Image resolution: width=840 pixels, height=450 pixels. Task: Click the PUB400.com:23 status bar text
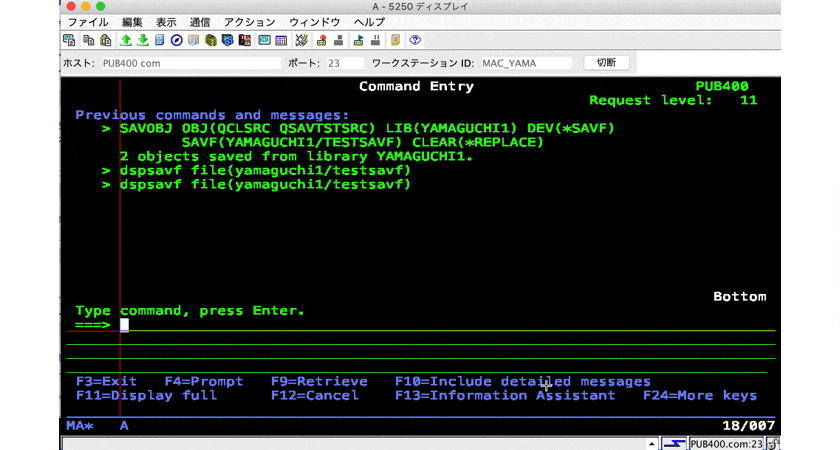click(x=726, y=444)
